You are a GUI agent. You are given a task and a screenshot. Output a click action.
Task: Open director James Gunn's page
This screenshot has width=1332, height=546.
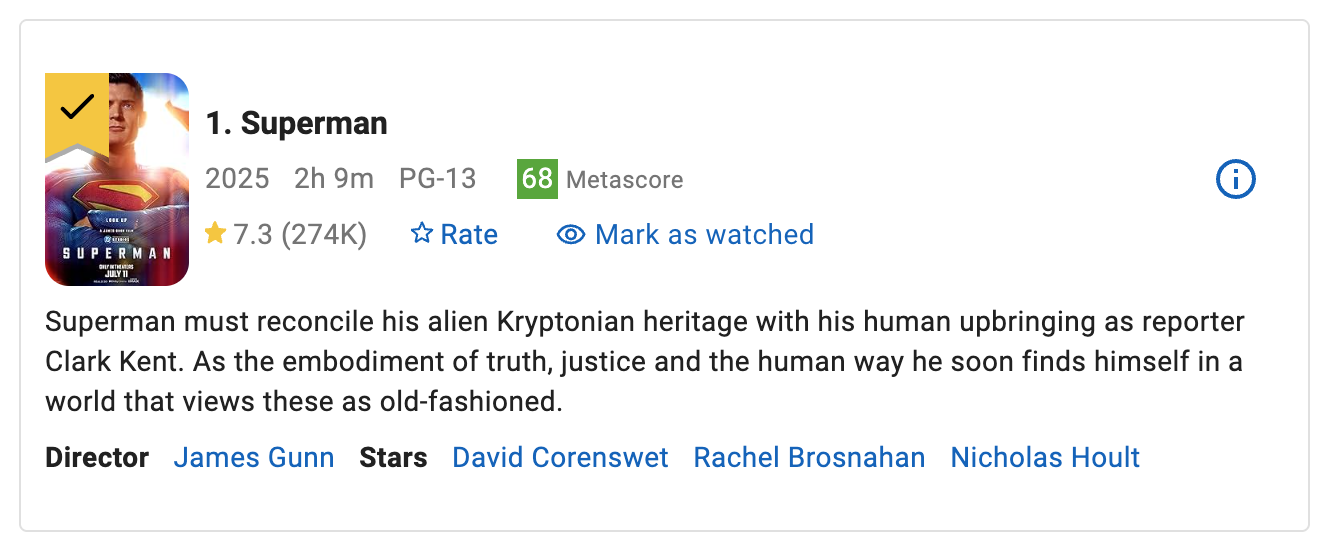(254, 458)
